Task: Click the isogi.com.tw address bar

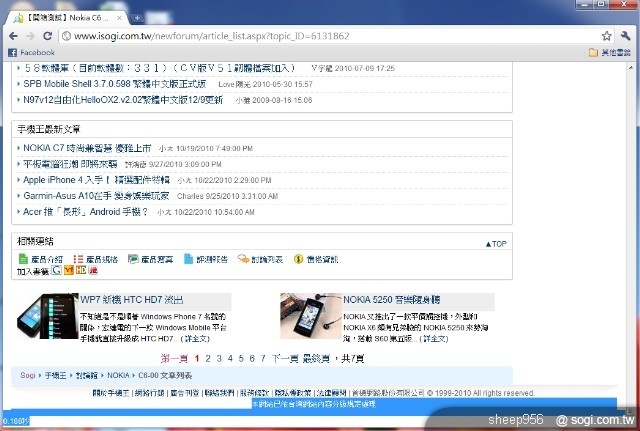Action: [300, 35]
